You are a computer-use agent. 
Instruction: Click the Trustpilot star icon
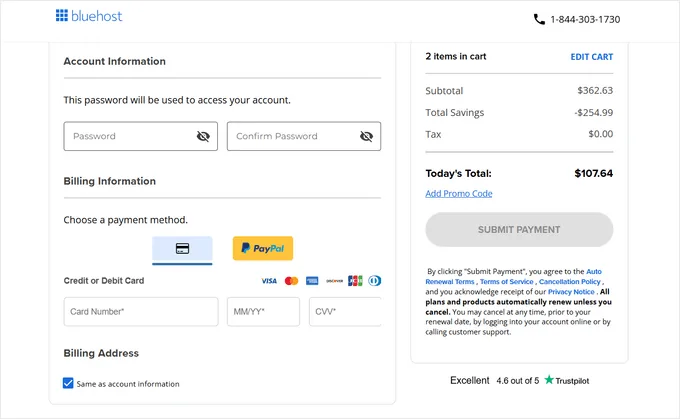(x=549, y=380)
